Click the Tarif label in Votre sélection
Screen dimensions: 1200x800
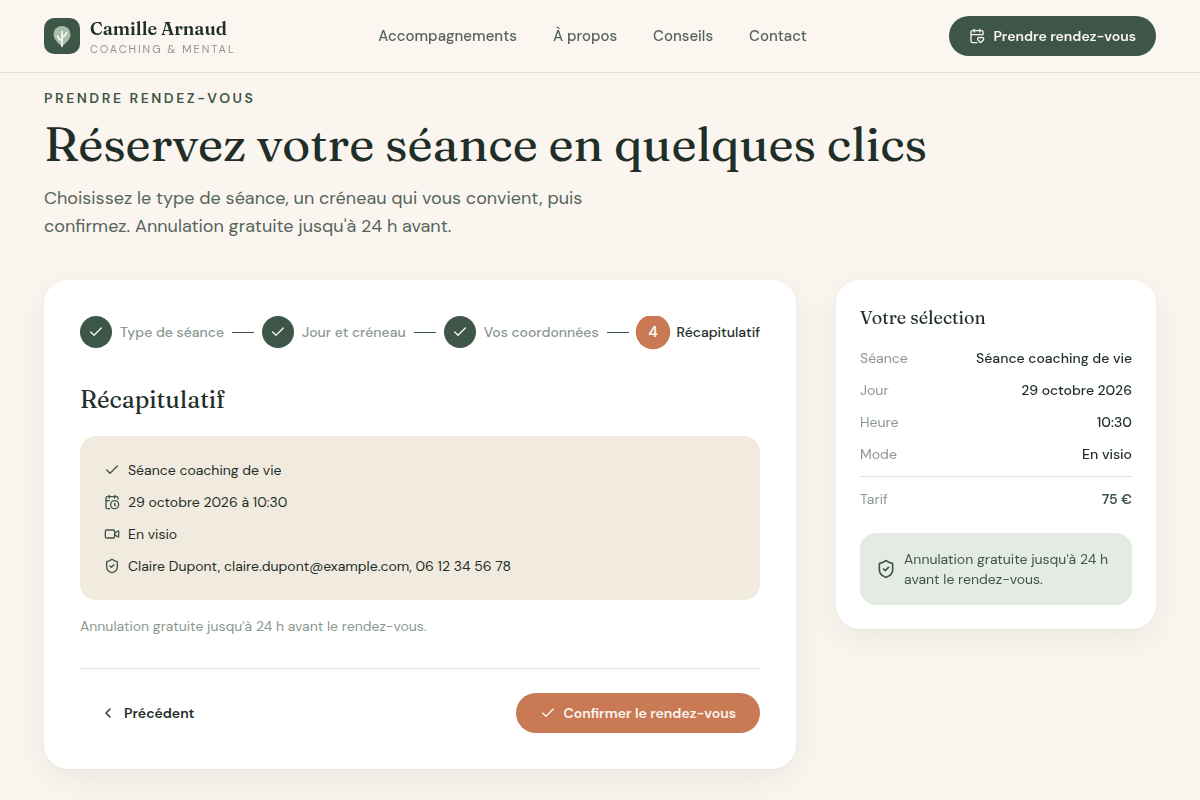tap(873, 499)
